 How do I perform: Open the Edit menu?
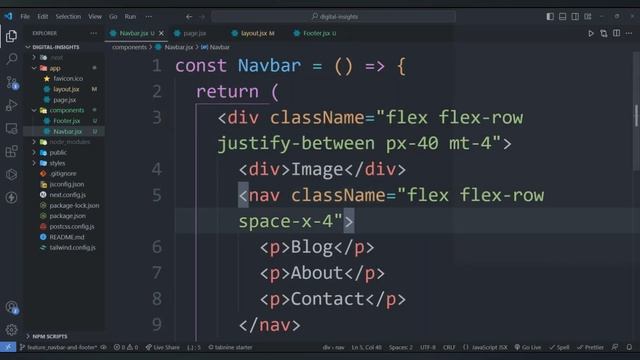pyautogui.click(x=42, y=17)
